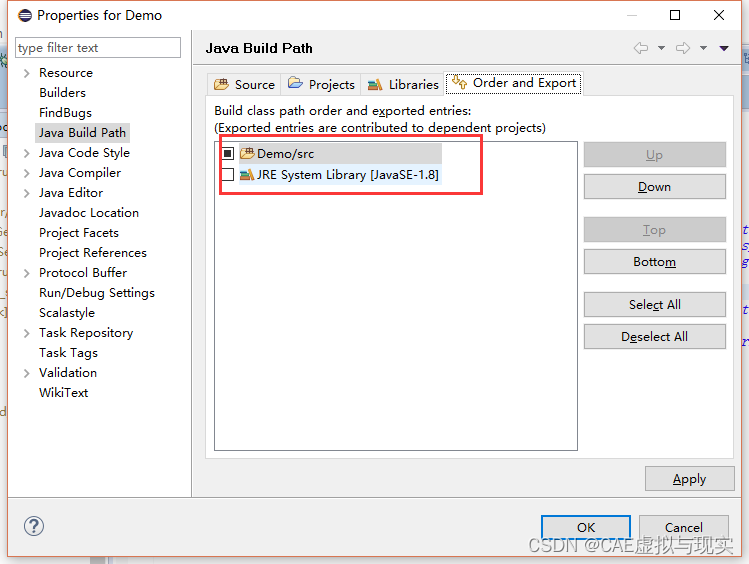Expand the Task Repository node
The width and height of the screenshot is (749, 564).
point(27,333)
